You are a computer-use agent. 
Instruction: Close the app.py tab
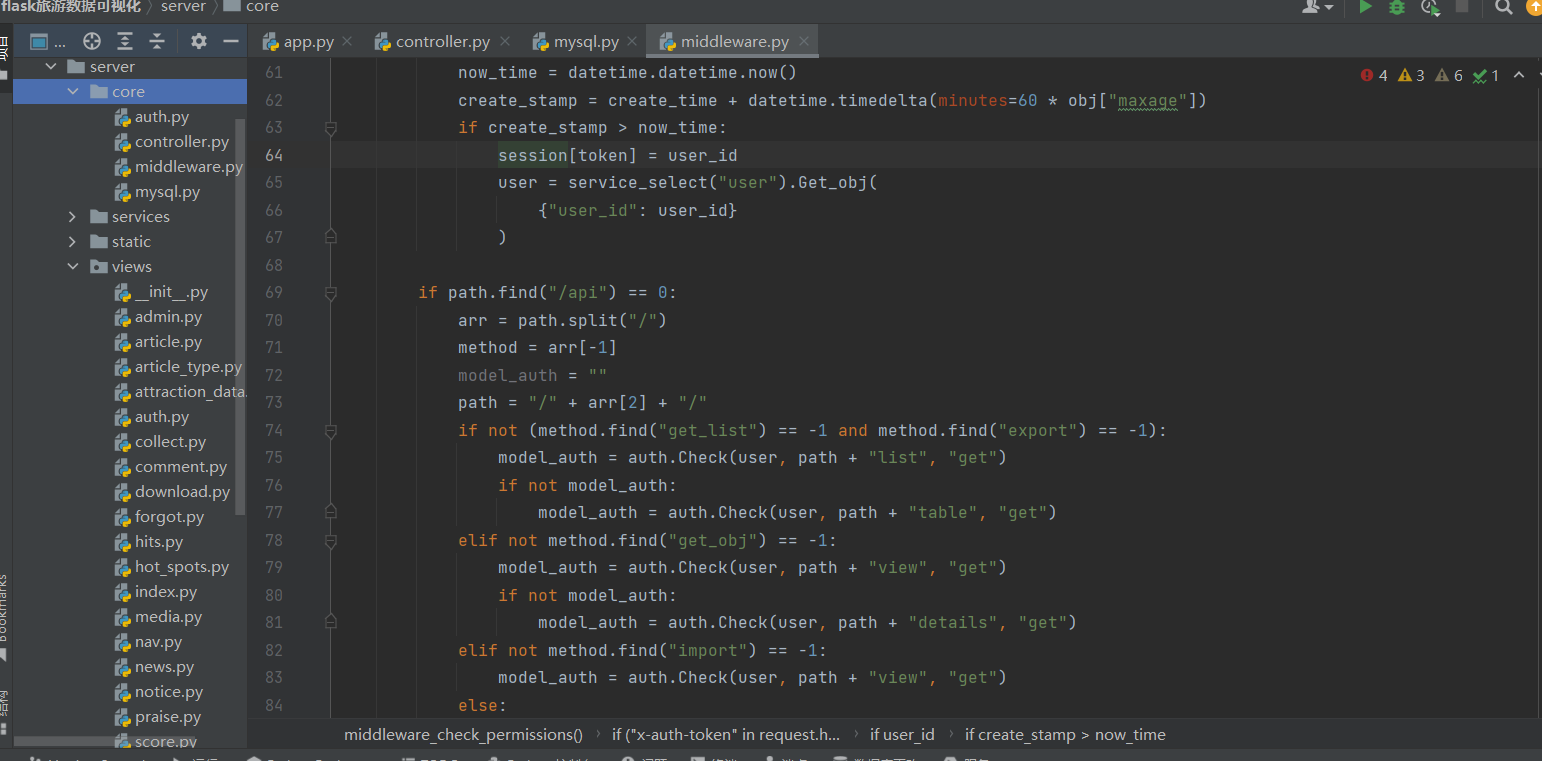(x=347, y=42)
